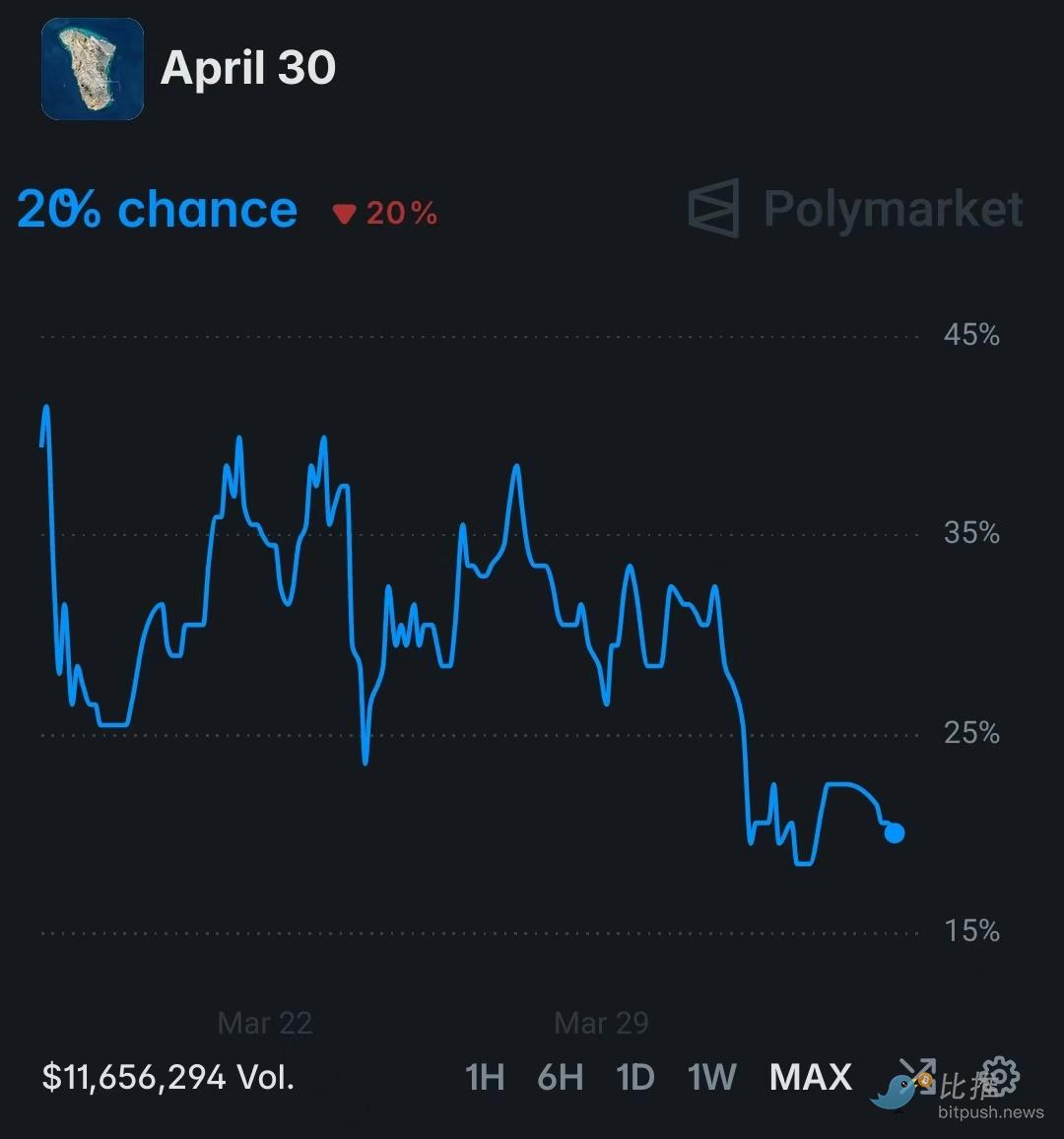Click the $11,656,294 volume figure
1064x1139 pixels.
point(167,1077)
